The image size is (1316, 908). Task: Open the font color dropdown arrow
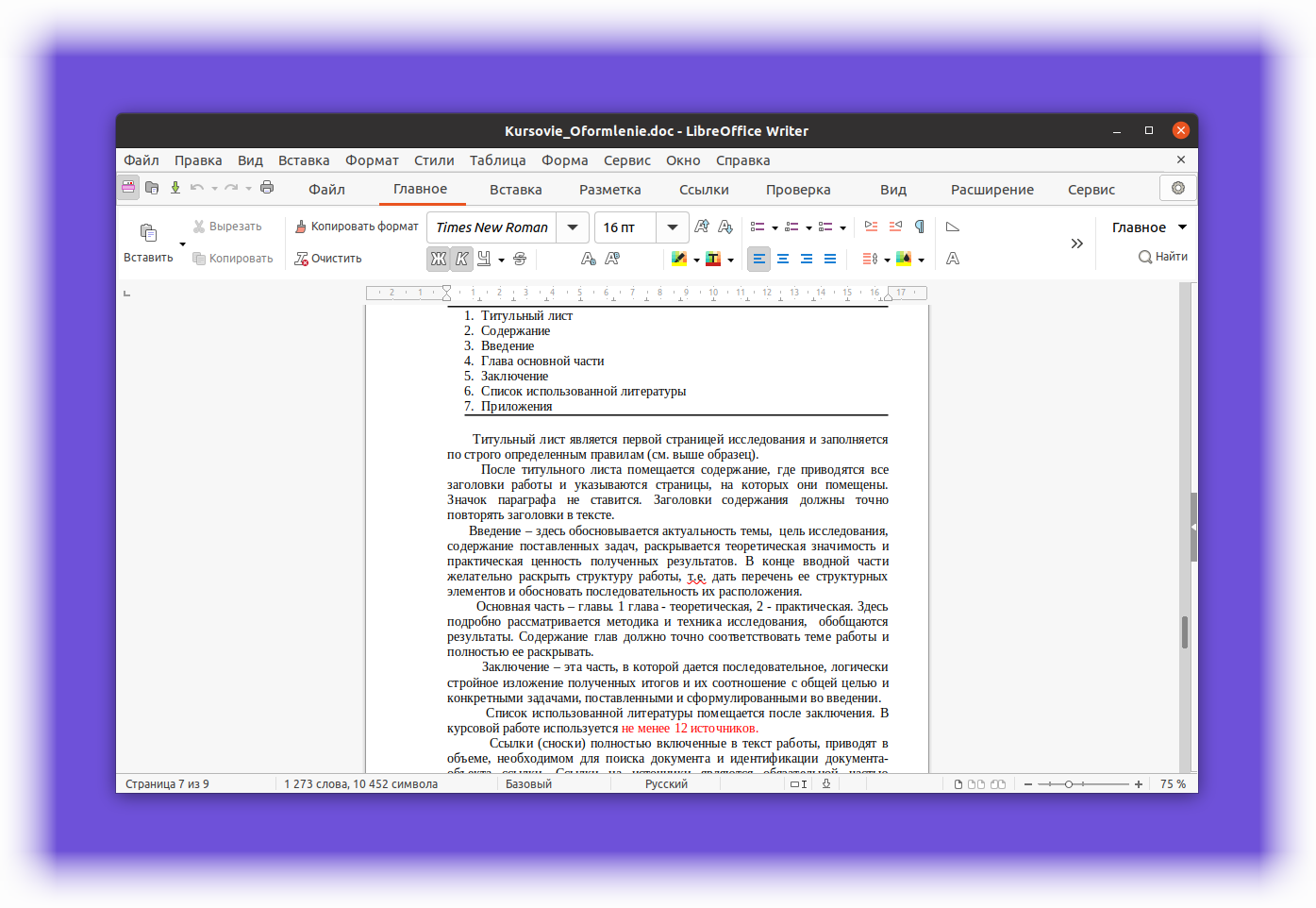731,260
